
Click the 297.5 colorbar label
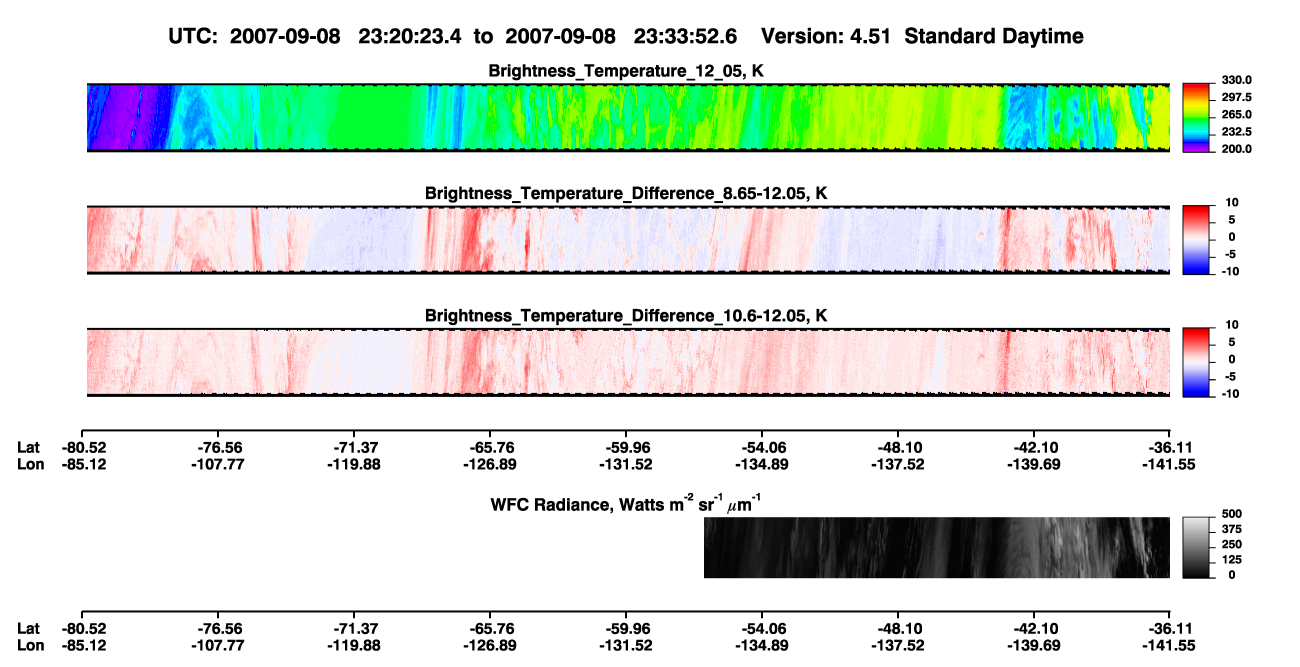pyautogui.click(x=1234, y=98)
